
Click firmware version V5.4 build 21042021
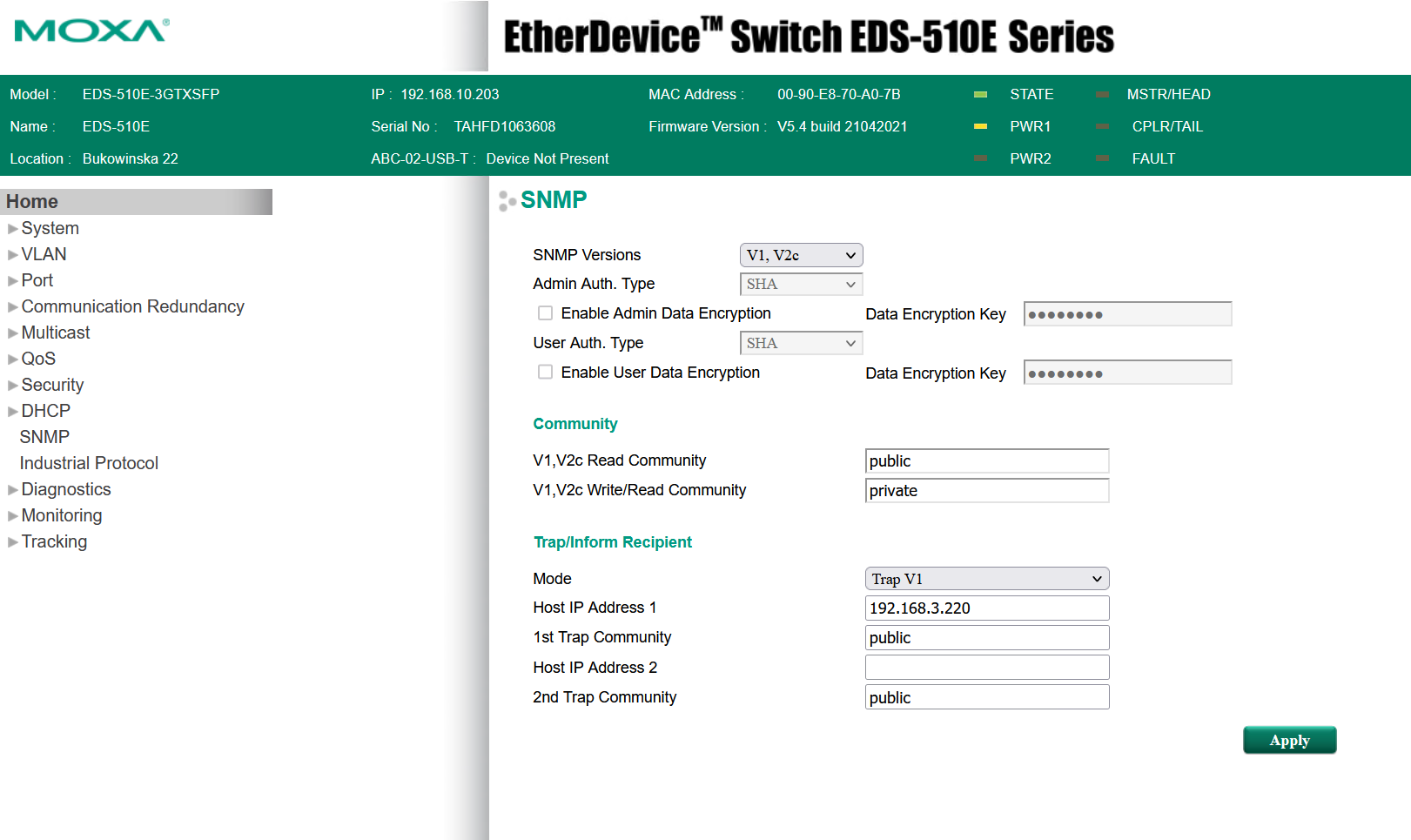842,126
